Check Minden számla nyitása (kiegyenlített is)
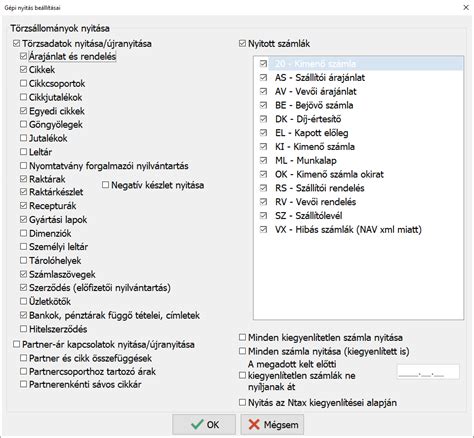The image size is (474, 438). [x=242, y=351]
